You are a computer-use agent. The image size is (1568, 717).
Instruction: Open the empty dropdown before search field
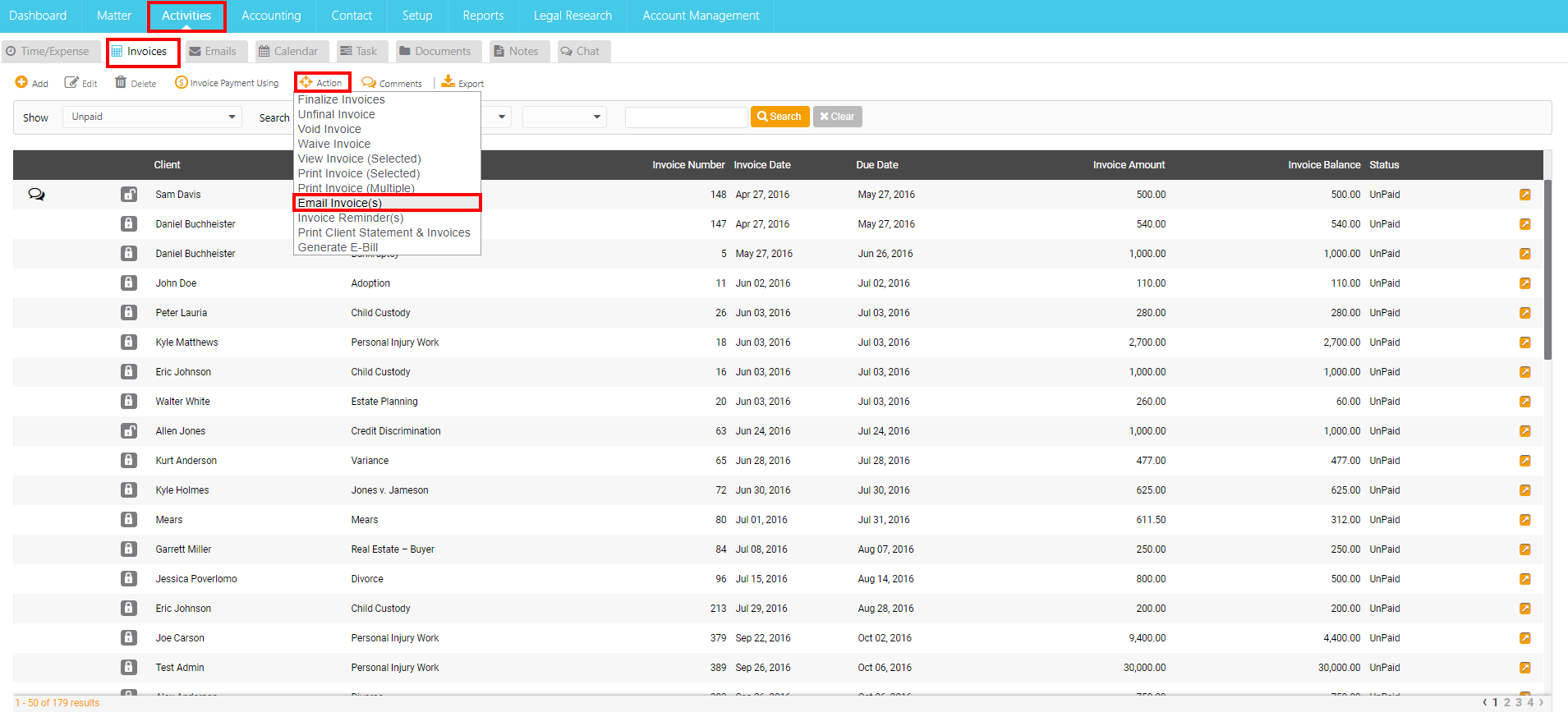564,117
